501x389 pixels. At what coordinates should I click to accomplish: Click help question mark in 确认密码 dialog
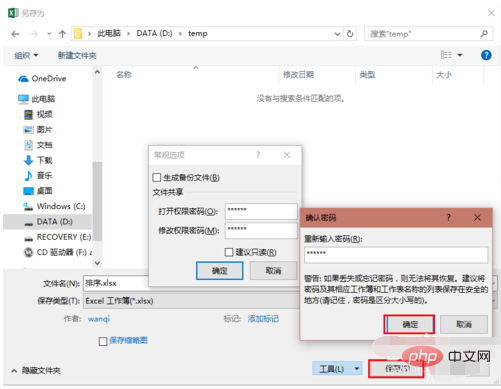pyautogui.click(x=449, y=218)
